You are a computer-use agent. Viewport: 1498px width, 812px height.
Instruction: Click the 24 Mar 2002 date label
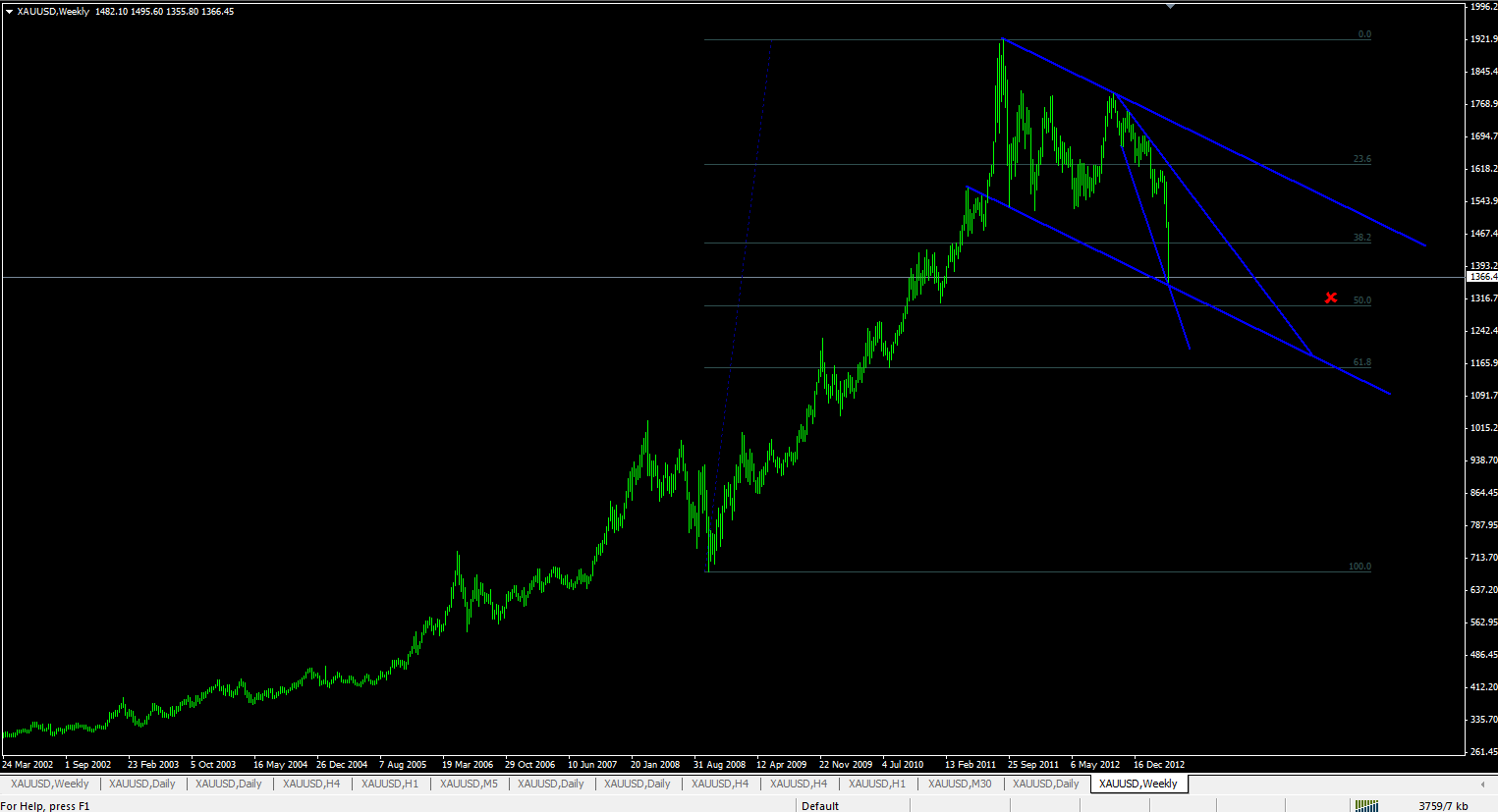(28, 764)
